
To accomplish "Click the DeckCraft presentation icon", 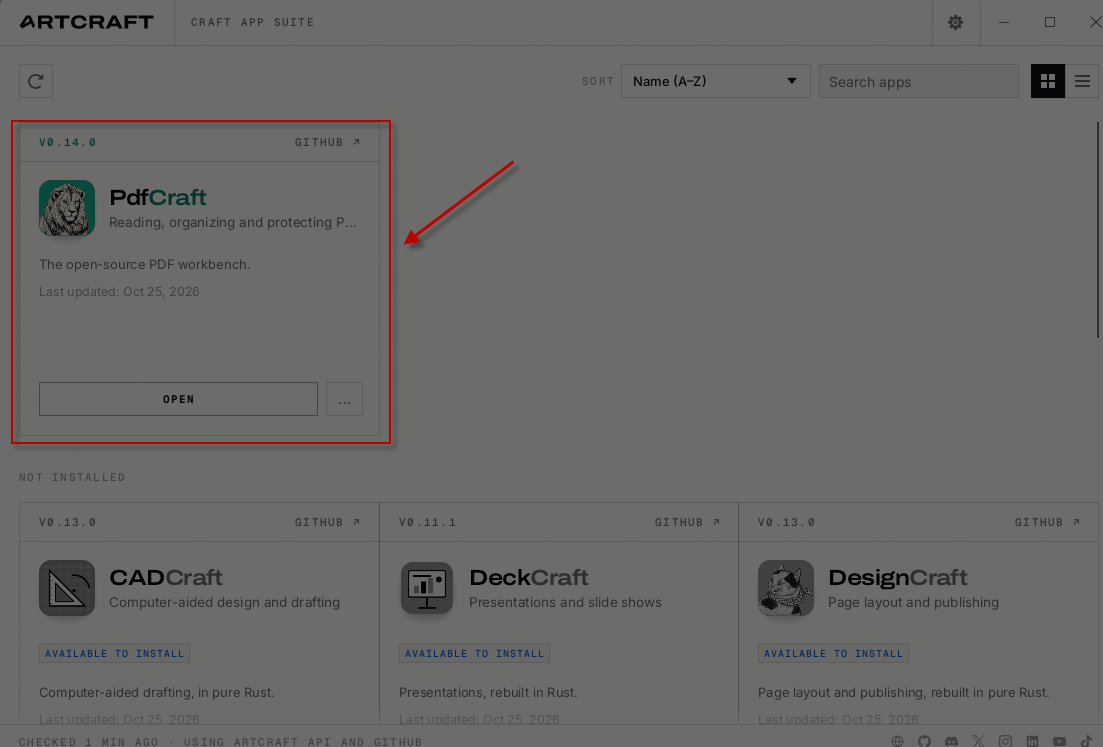I will click(426, 588).
